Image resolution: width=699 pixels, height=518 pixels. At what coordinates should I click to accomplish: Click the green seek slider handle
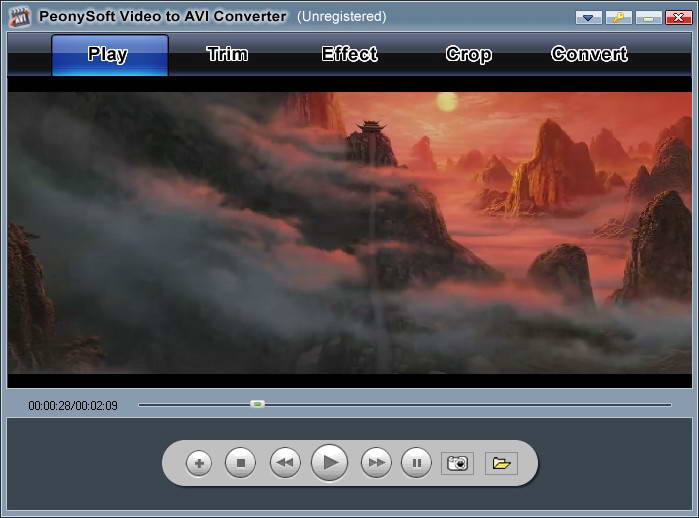click(x=257, y=404)
